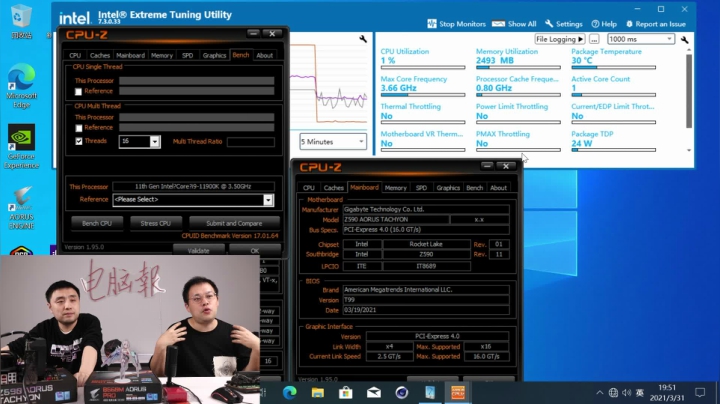The image size is (720, 404).
Task: Click the input language indicator in tray
Action: click(640, 393)
